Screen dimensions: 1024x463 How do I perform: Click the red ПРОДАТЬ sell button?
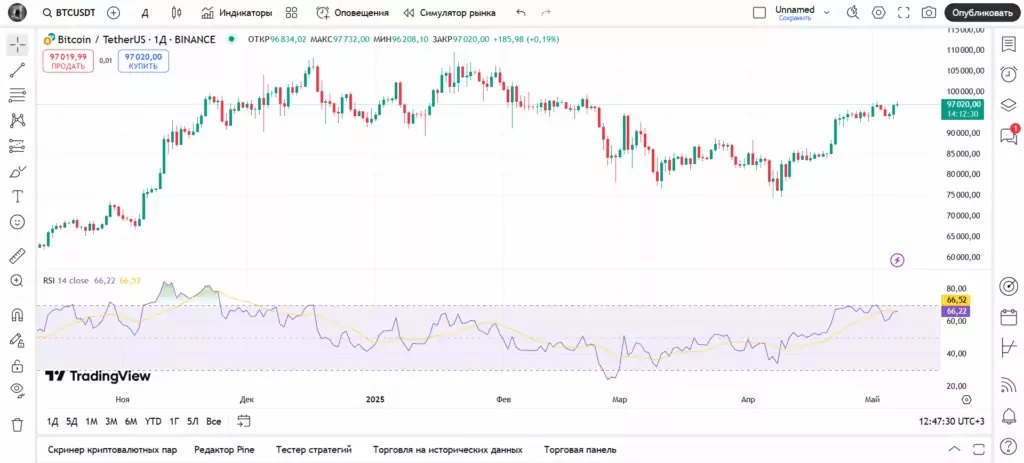pyautogui.click(x=69, y=61)
